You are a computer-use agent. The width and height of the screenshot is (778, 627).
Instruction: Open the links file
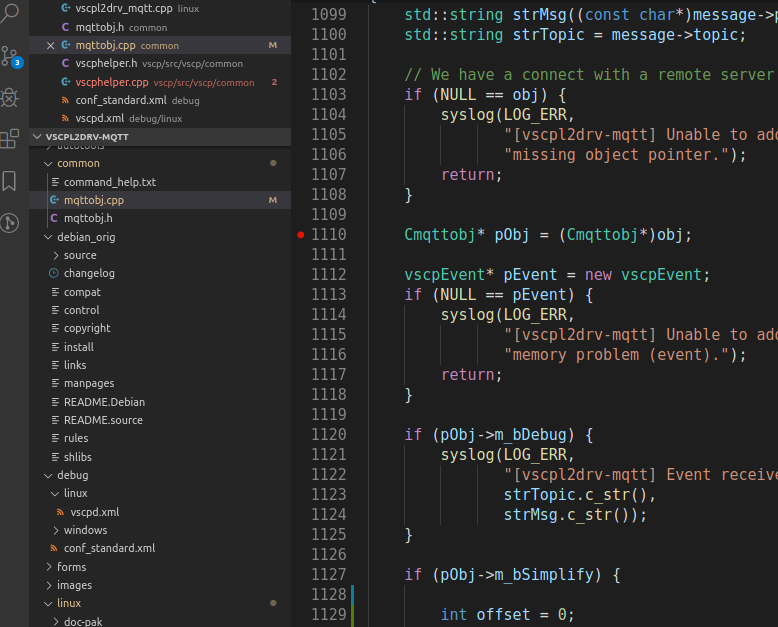(160, 365)
